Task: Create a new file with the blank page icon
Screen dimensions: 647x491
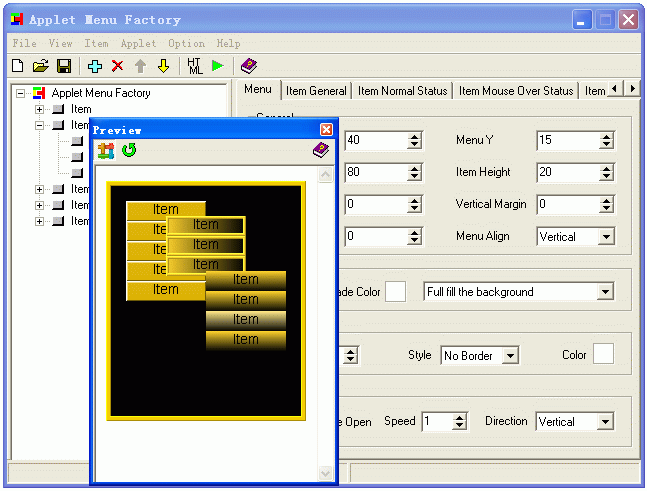Action: point(18,66)
